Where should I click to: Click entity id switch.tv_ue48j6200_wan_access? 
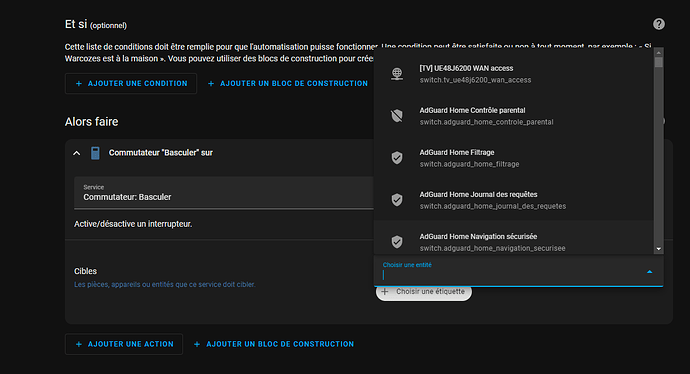pyautogui.click(x=475, y=80)
